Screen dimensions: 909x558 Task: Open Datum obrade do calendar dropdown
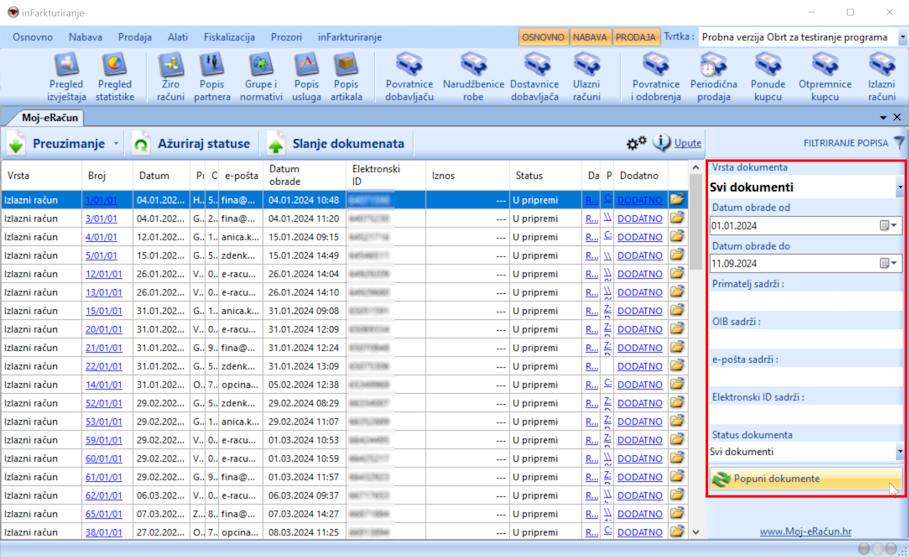click(x=888, y=263)
